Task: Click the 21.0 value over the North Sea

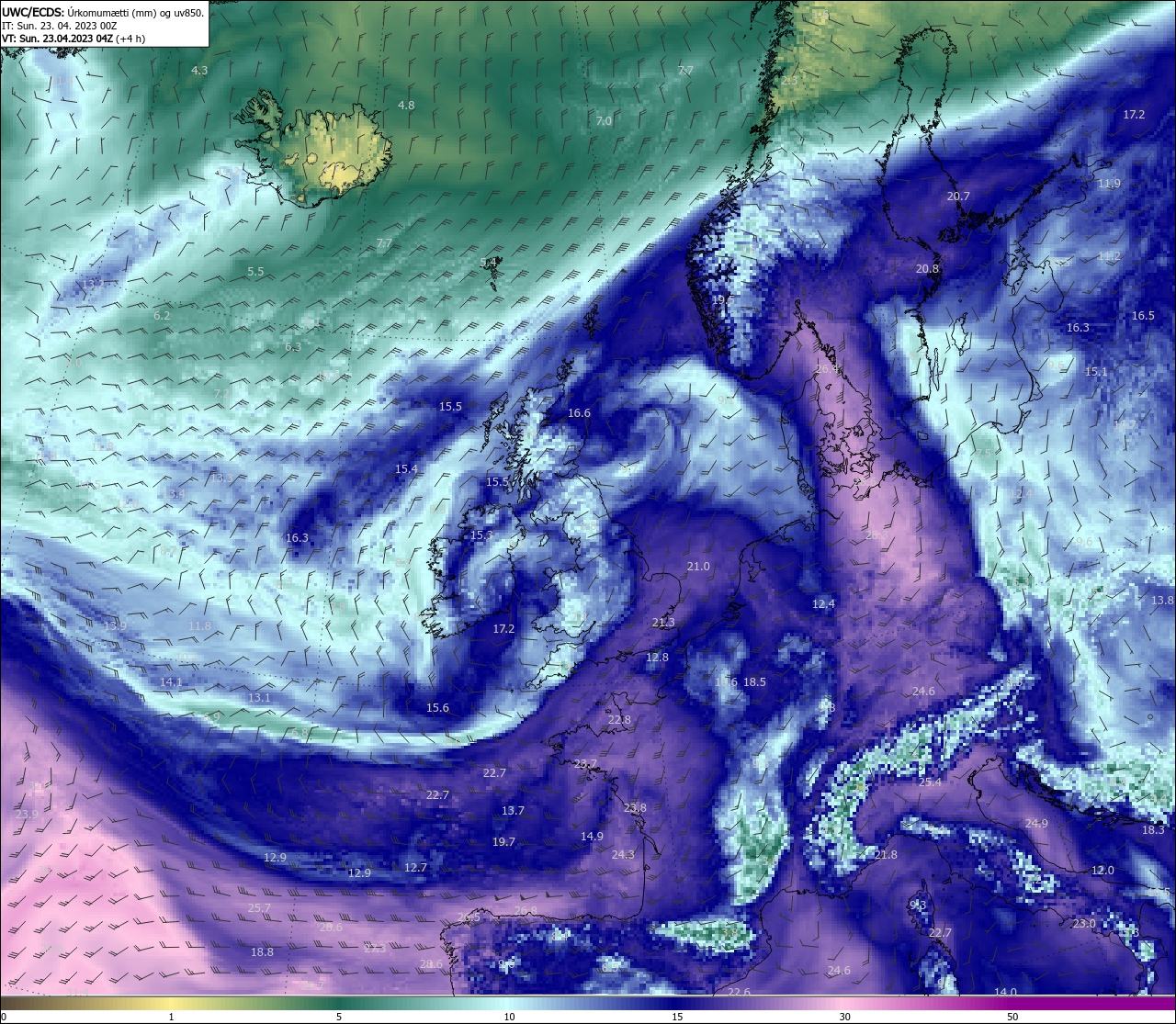Action: click(x=698, y=567)
